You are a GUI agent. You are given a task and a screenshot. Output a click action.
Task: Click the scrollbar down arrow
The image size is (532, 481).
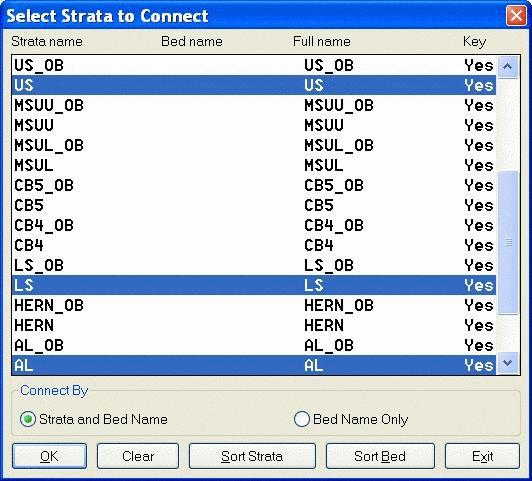tap(508, 363)
